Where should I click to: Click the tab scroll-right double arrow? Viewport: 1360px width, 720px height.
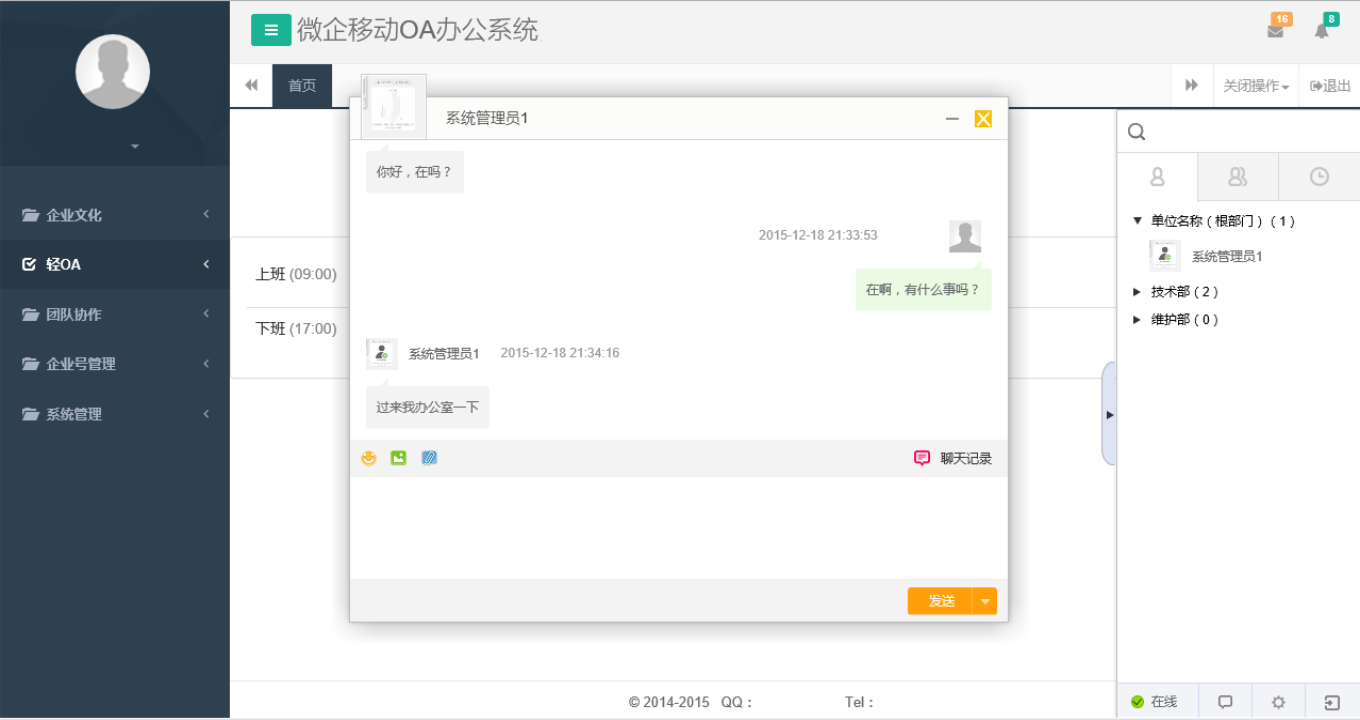tap(1192, 86)
